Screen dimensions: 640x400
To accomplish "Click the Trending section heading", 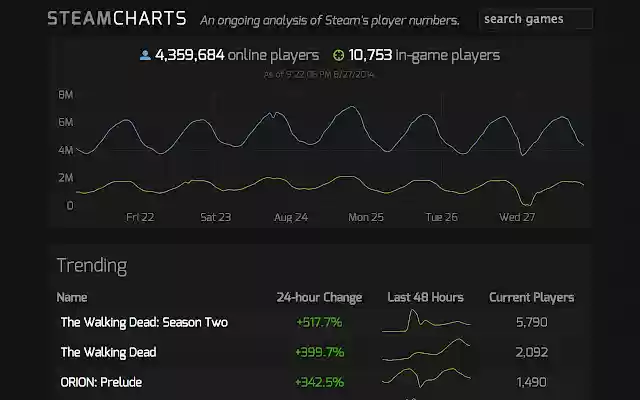I will point(92,266).
